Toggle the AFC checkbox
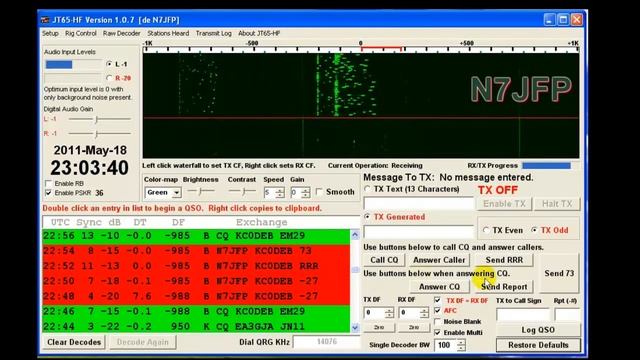This screenshot has width=640, height=360. coord(438,311)
